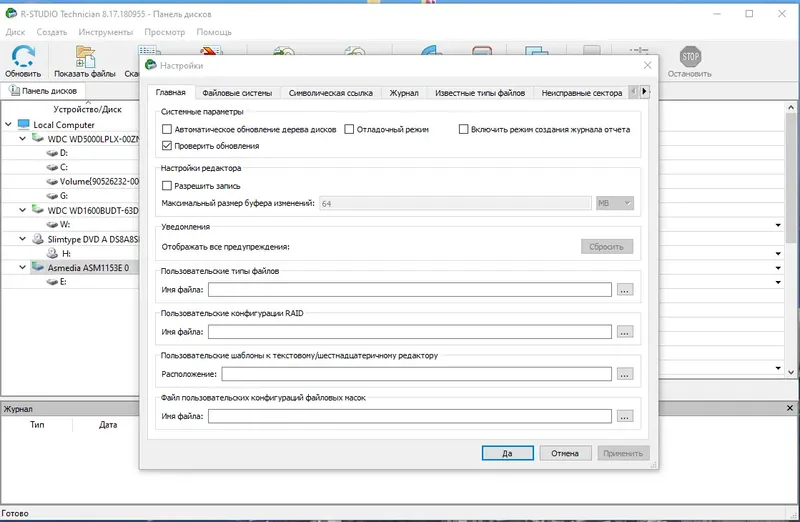Click the D: drive icon

click(x=52, y=153)
